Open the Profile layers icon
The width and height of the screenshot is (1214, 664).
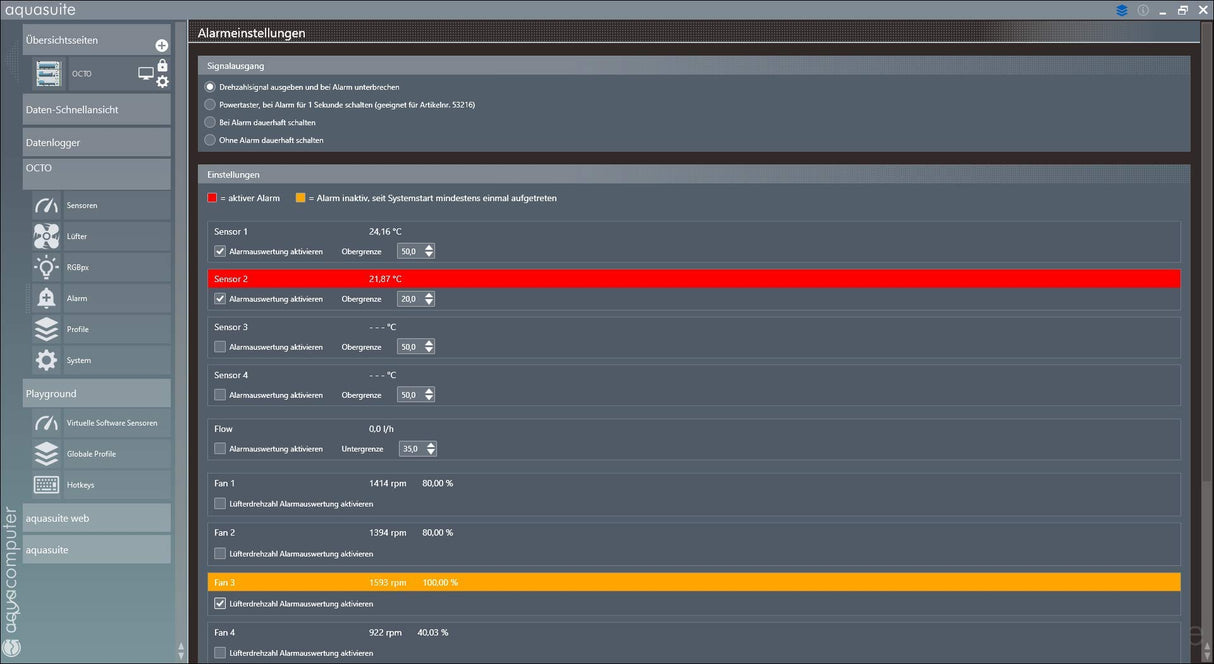[x=46, y=329]
